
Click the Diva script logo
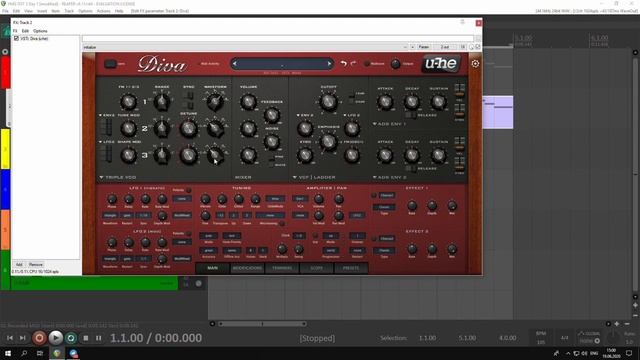[x=162, y=64]
